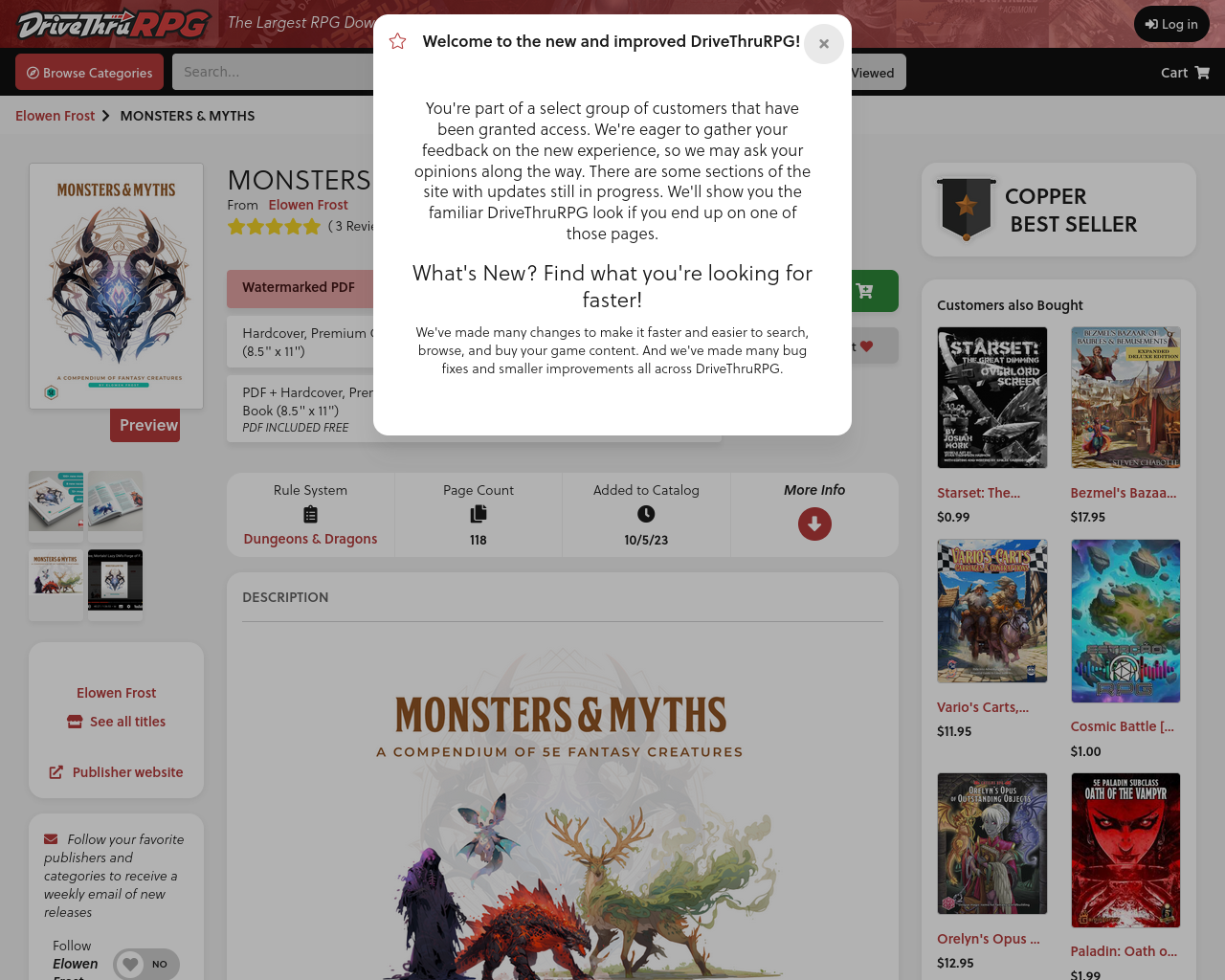This screenshot has width=1225, height=980.
Task: Close the welcome dialog
Action: [823, 44]
